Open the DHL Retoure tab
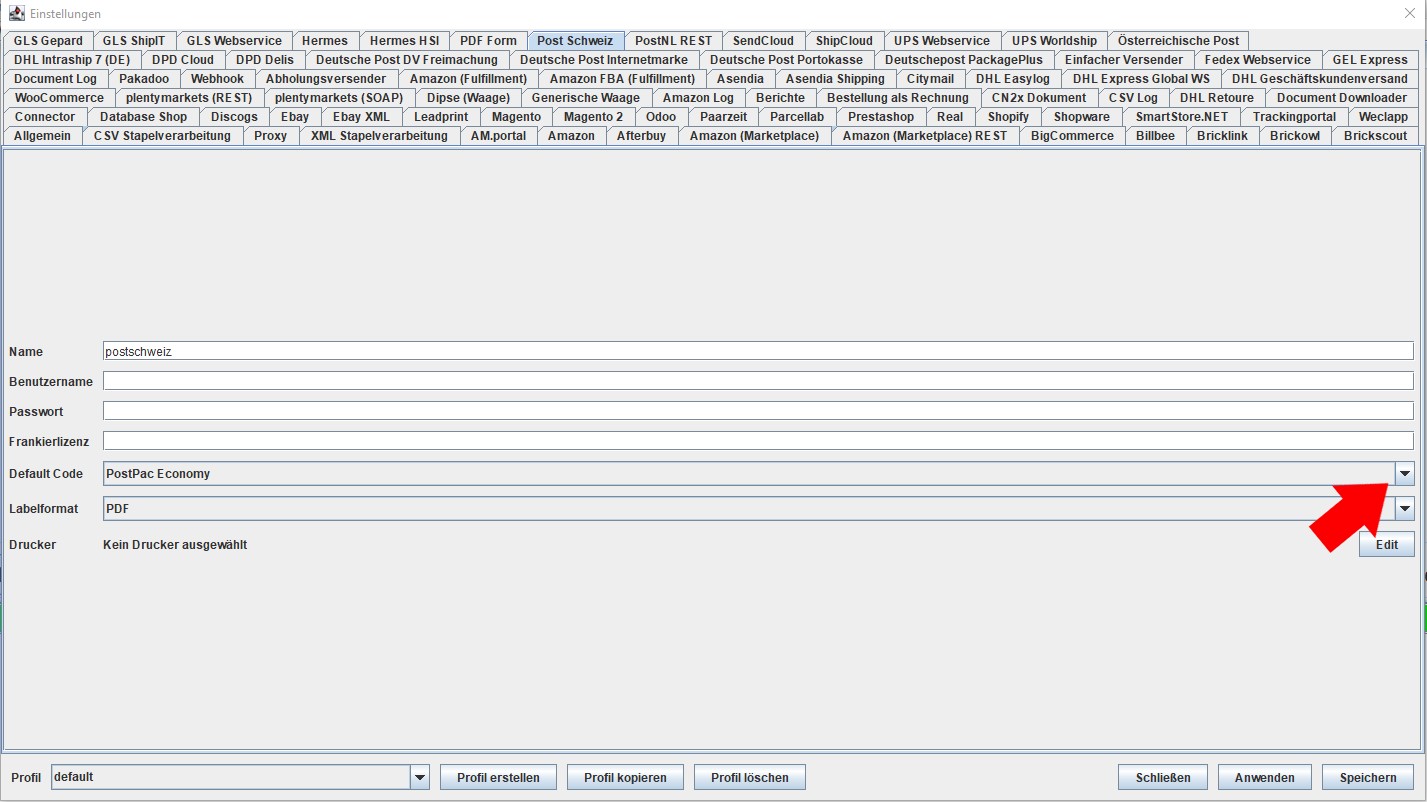Viewport: 1427px width, 802px height. click(1217, 98)
